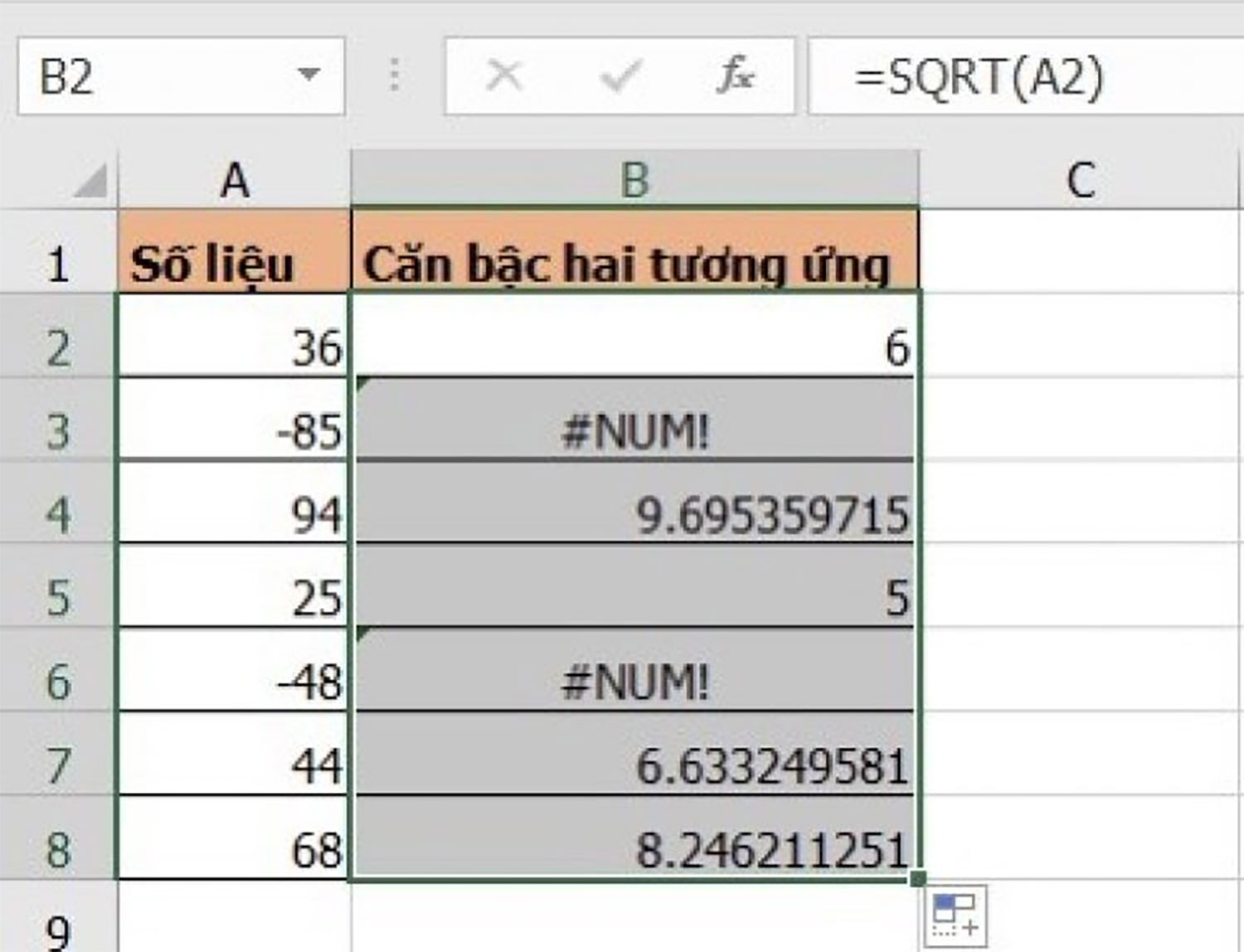Select cell B2 showing 6
This screenshot has height=952, width=1244.
tap(635, 336)
